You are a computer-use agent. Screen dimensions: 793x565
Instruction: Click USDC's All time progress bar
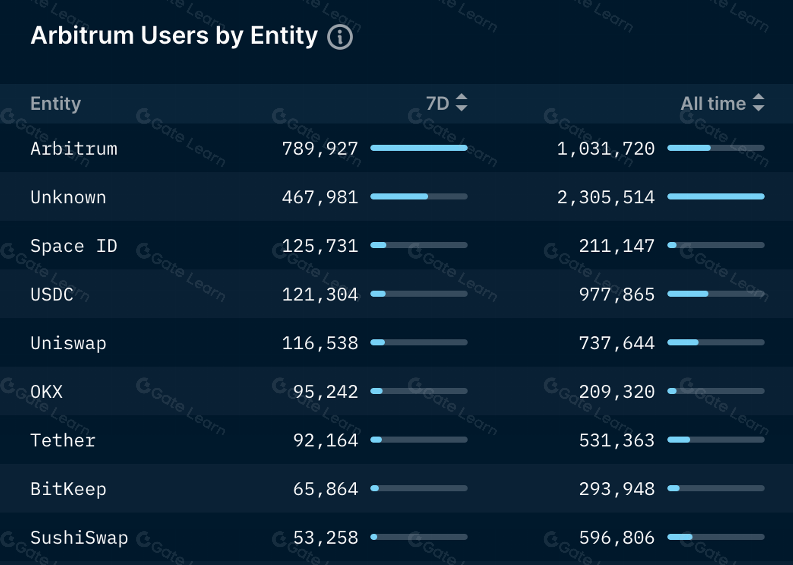pyautogui.click(x=715, y=294)
